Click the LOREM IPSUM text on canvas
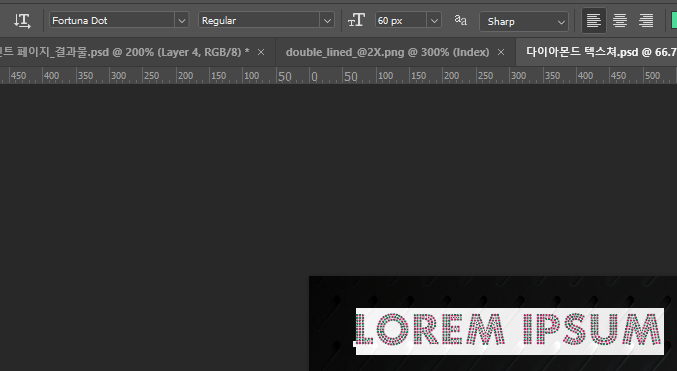Viewport: 677px width, 371px height. [x=509, y=331]
